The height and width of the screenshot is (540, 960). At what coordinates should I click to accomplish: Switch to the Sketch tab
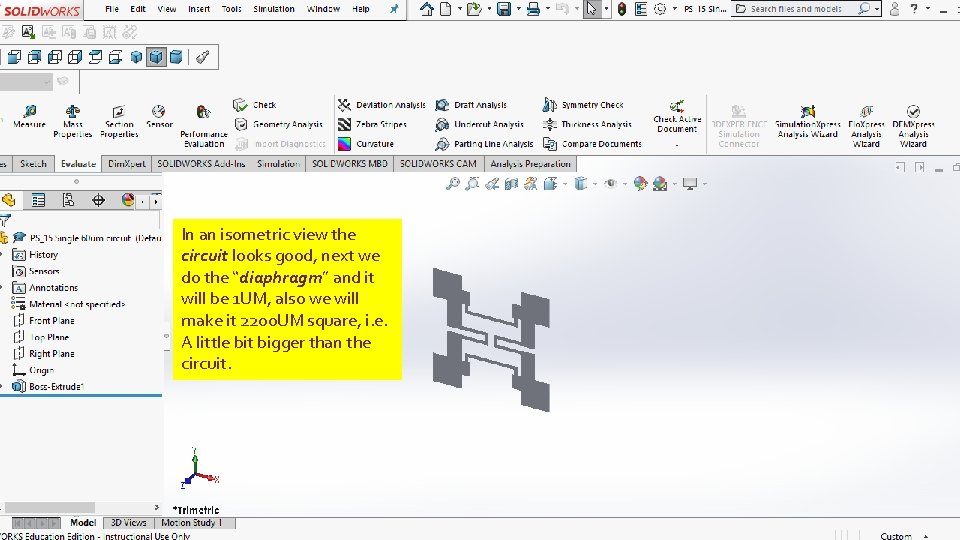point(33,163)
